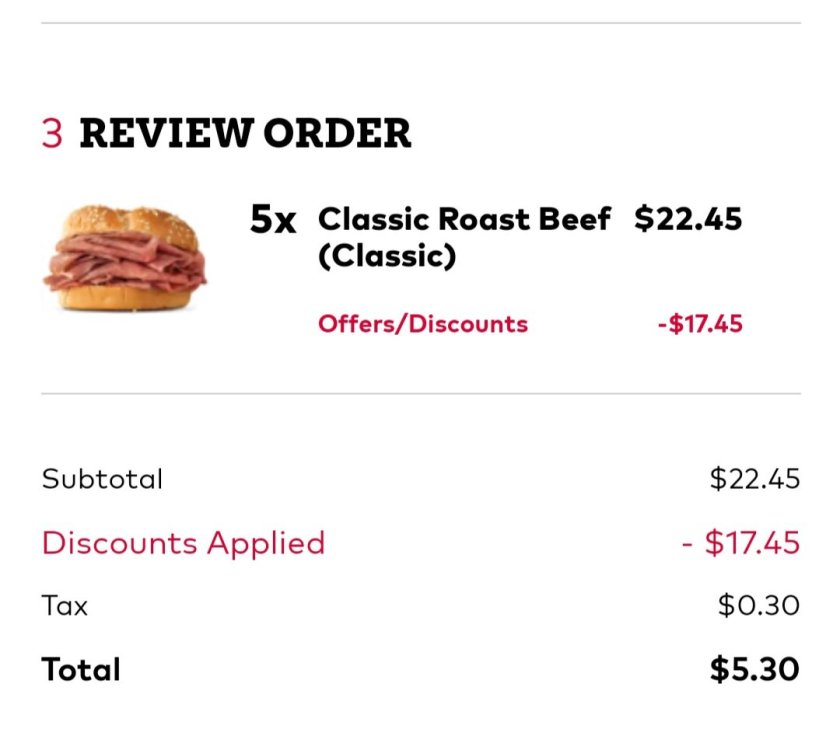Click the divider line above Subtotal
Screen dimensions: 840x750
(420, 394)
